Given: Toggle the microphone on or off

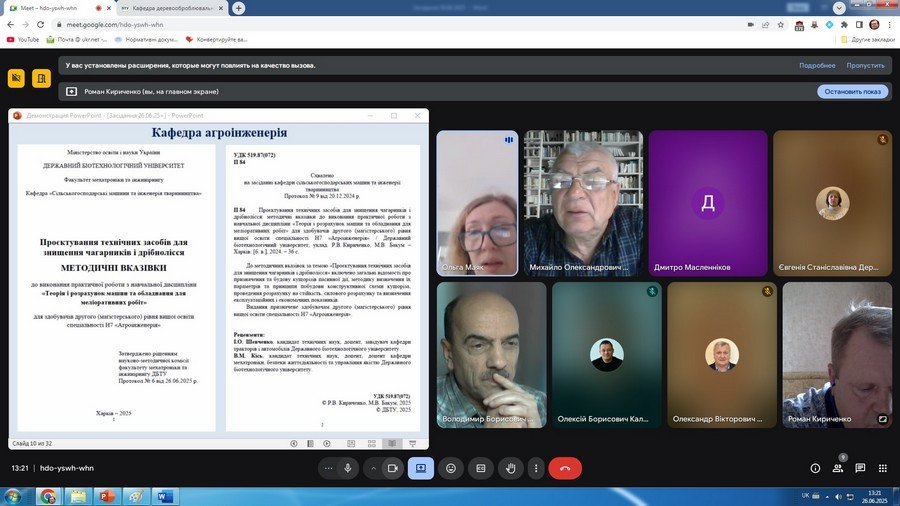Looking at the screenshot, I should [348, 468].
